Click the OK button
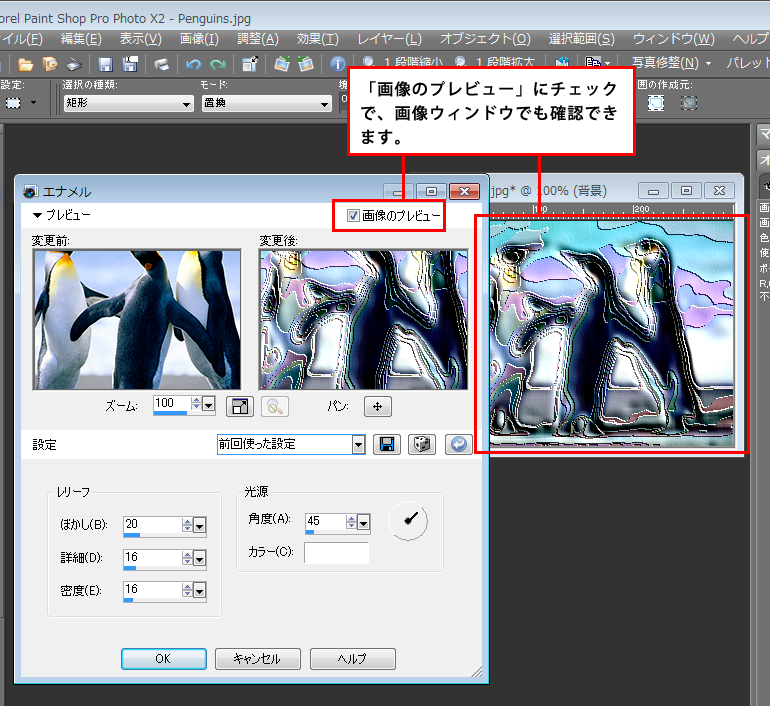This screenshot has width=770, height=706. coord(164,659)
